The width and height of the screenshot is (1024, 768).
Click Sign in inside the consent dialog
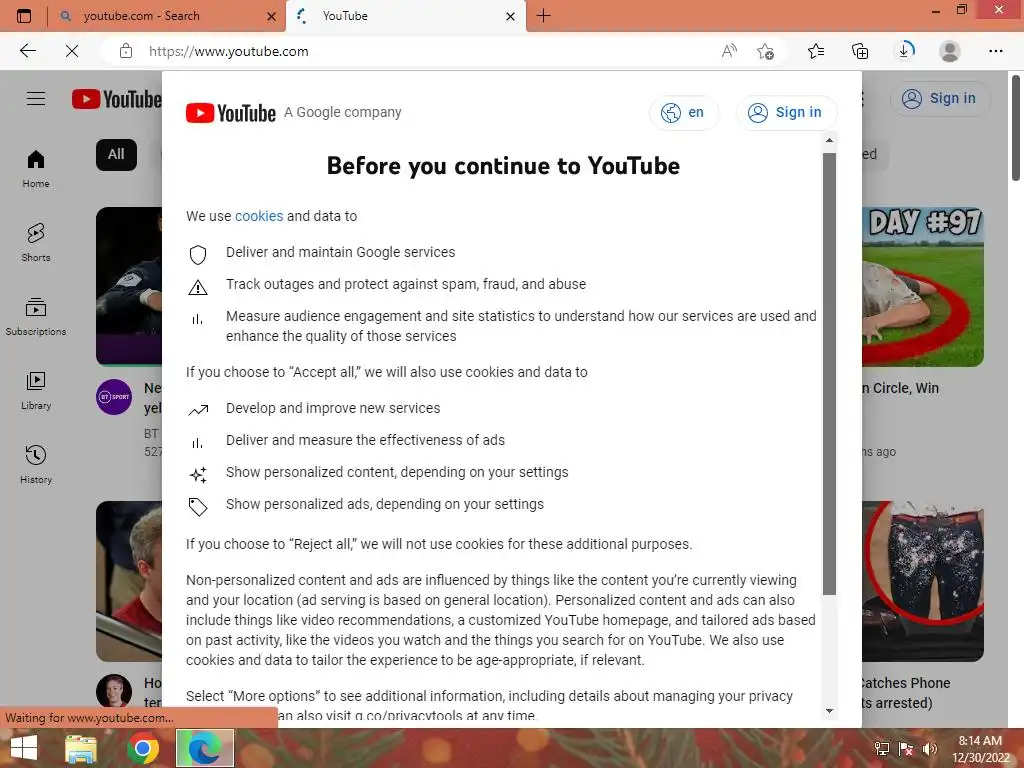click(786, 113)
